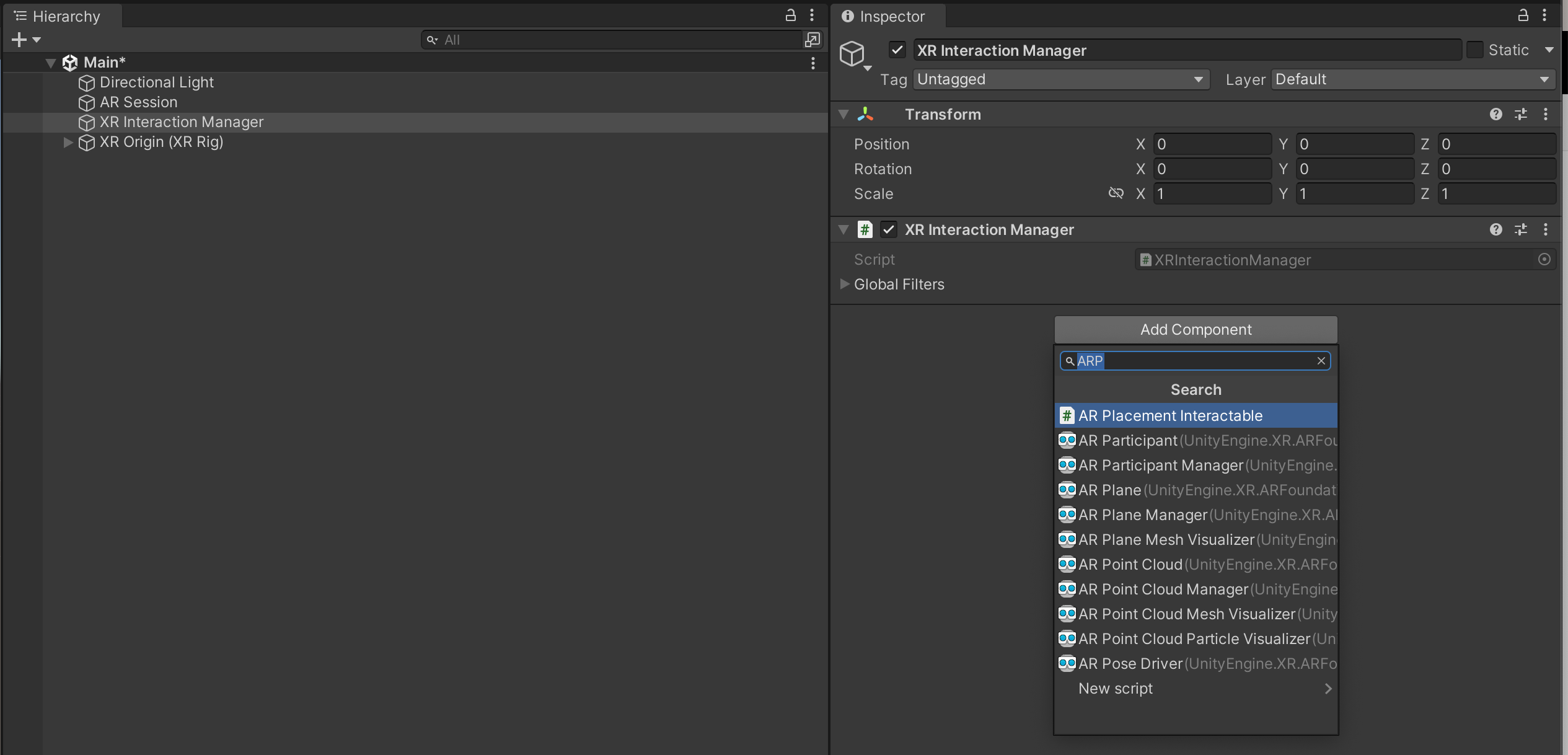Open the XR Interaction Manager component context menu
1568x755 pixels.
[1545, 230]
